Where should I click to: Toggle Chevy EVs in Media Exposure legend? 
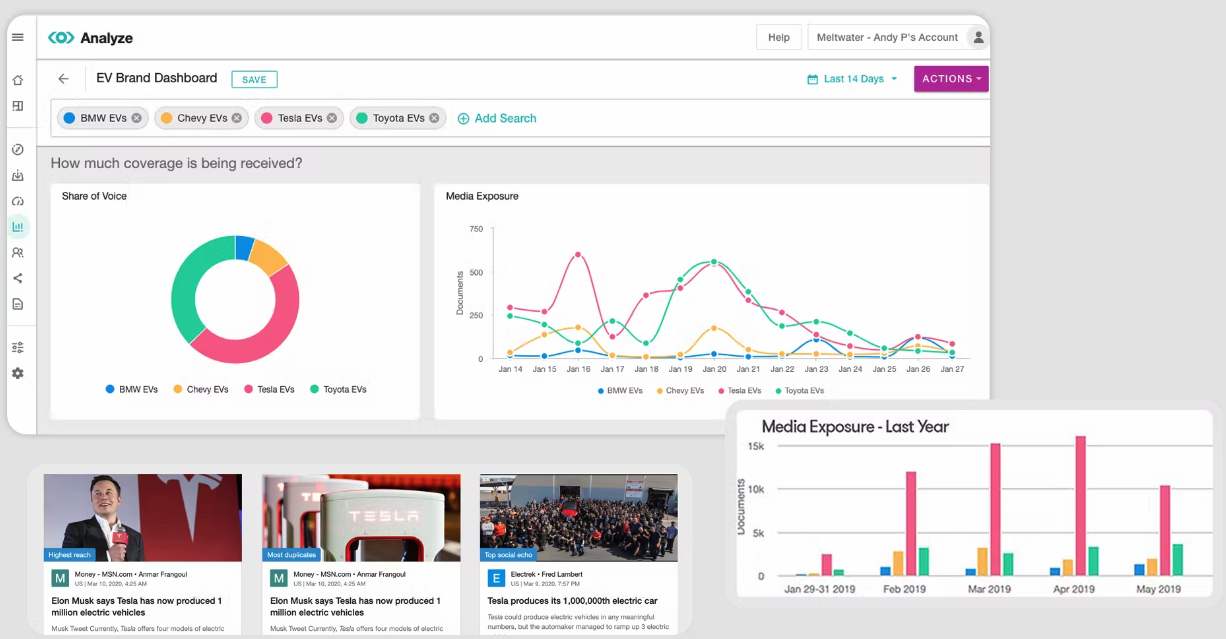[678, 391]
